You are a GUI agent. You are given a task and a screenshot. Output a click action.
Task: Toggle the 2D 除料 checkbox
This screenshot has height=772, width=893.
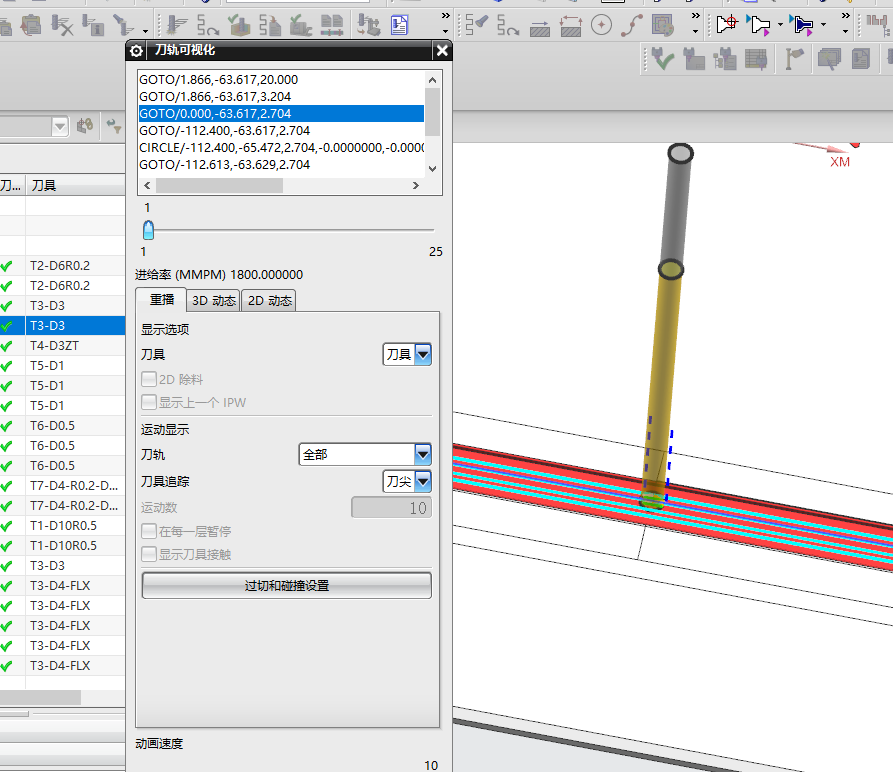149,380
